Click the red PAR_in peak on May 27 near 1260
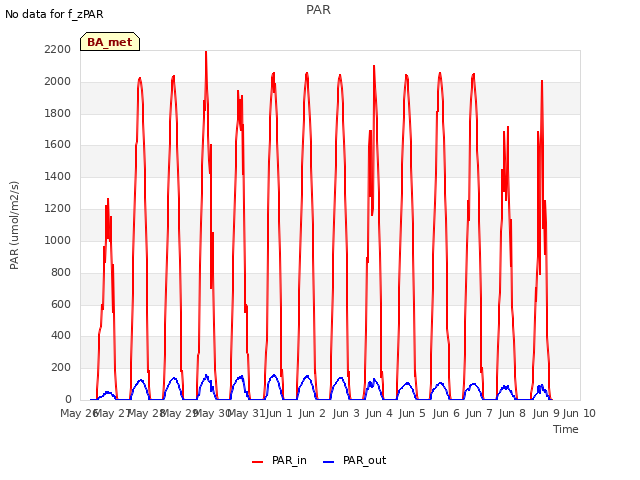This screenshot has height=480, width=640. click(x=108, y=199)
